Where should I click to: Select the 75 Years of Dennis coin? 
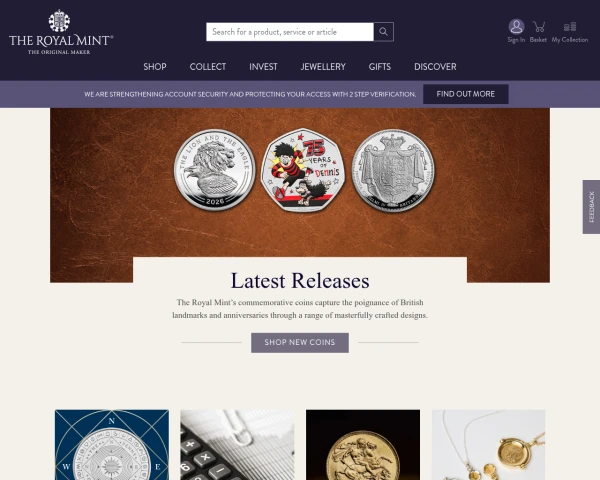[303, 170]
